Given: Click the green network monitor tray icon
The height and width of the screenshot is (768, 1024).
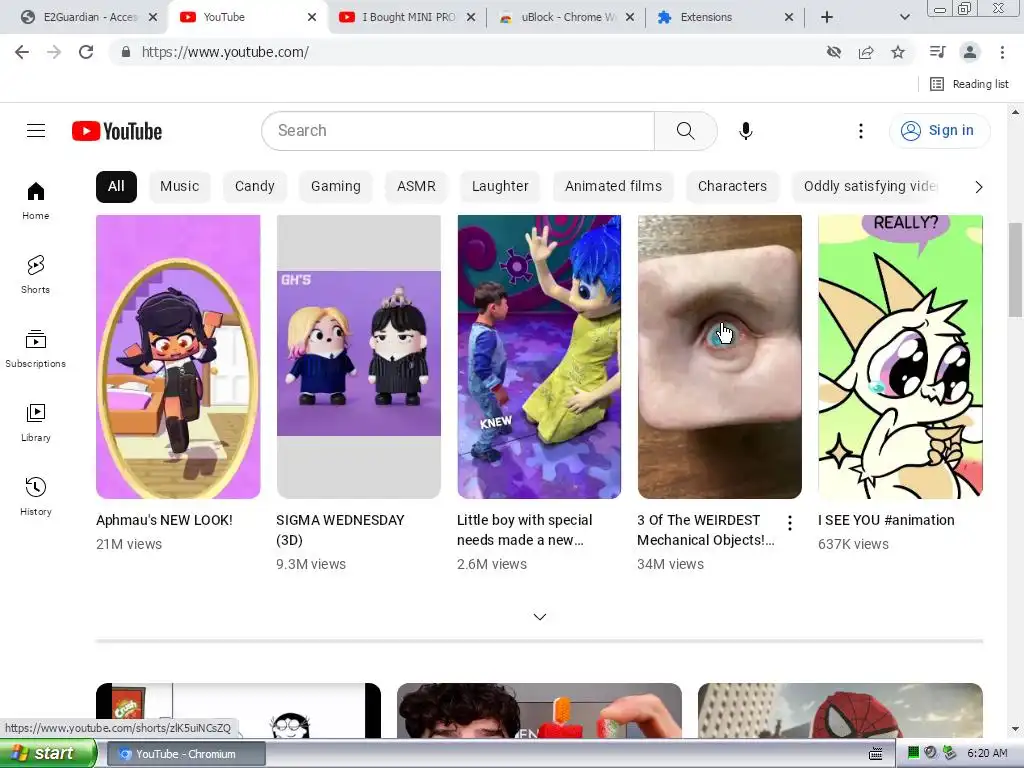Looking at the screenshot, I should tap(914, 754).
